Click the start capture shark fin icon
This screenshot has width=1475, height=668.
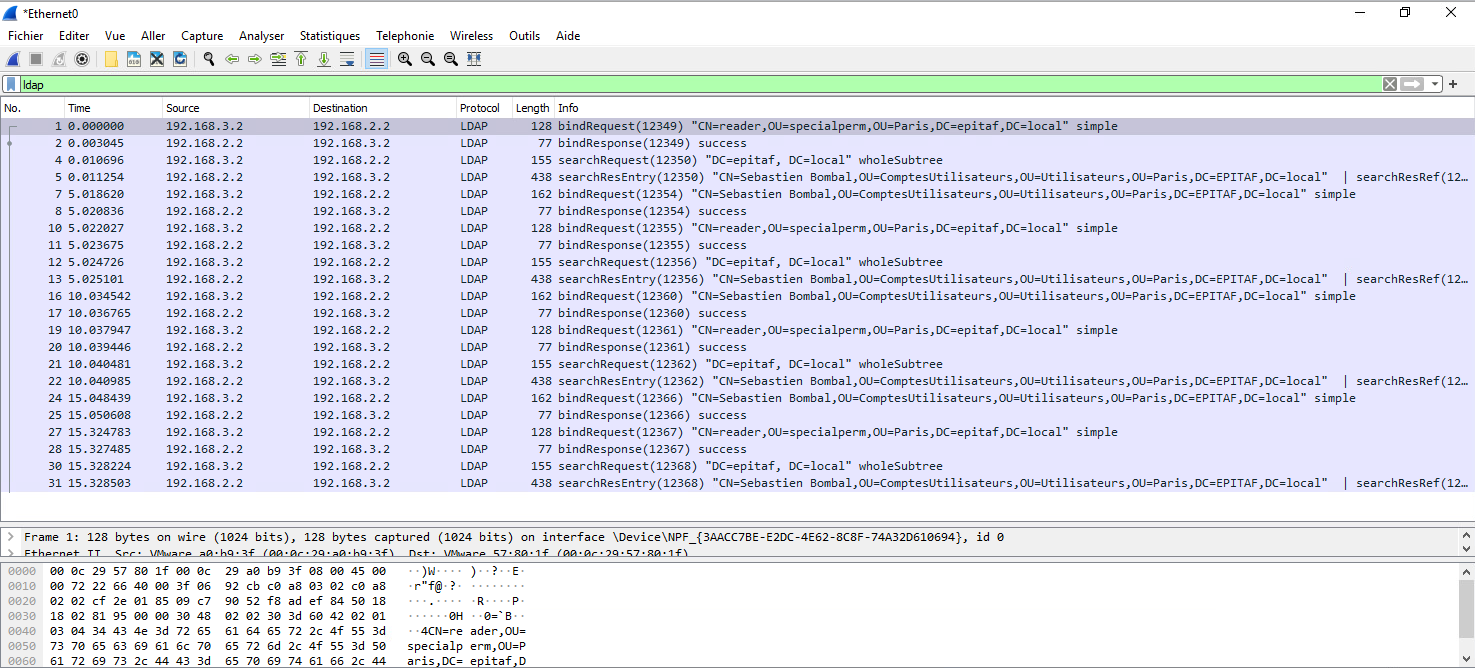[13, 59]
